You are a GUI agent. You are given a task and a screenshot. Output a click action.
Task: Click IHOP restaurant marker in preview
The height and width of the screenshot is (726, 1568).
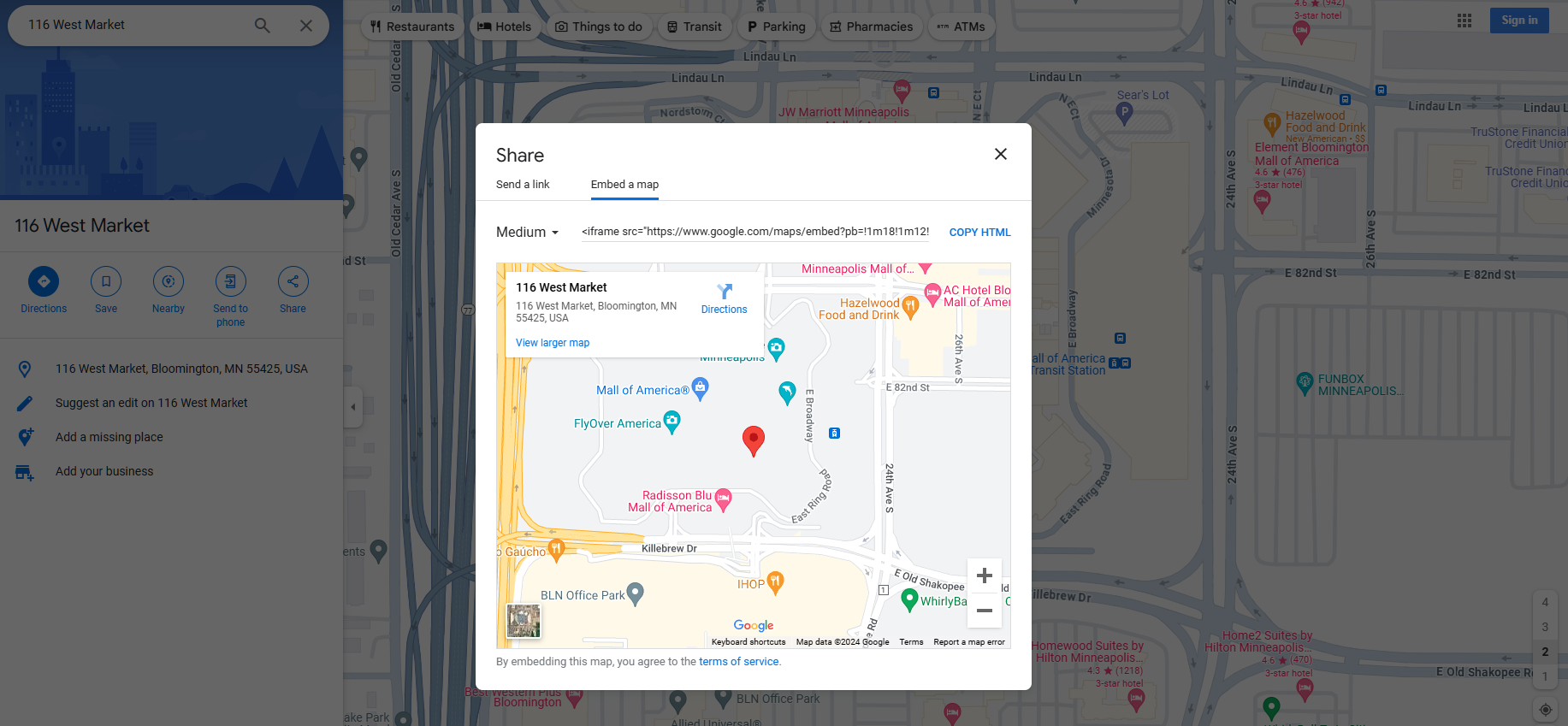(775, 582)
